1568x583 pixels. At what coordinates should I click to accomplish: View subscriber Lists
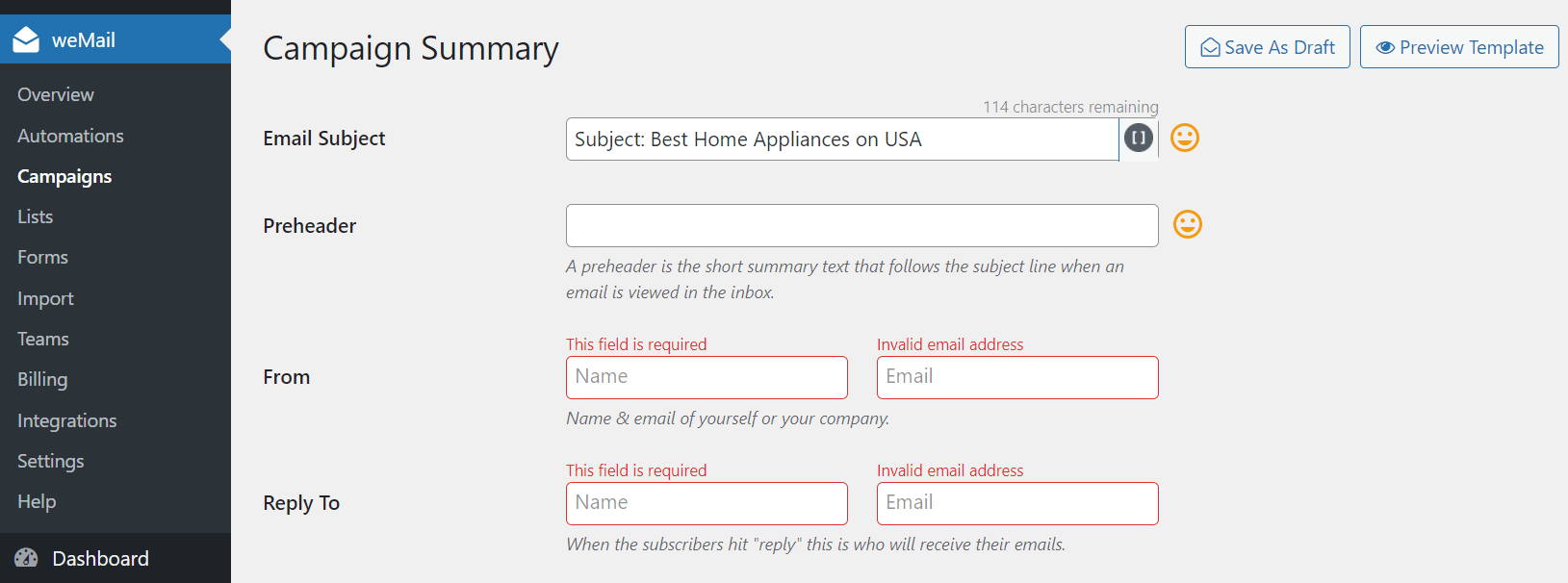pyautogui.click(x=35, y=216)
